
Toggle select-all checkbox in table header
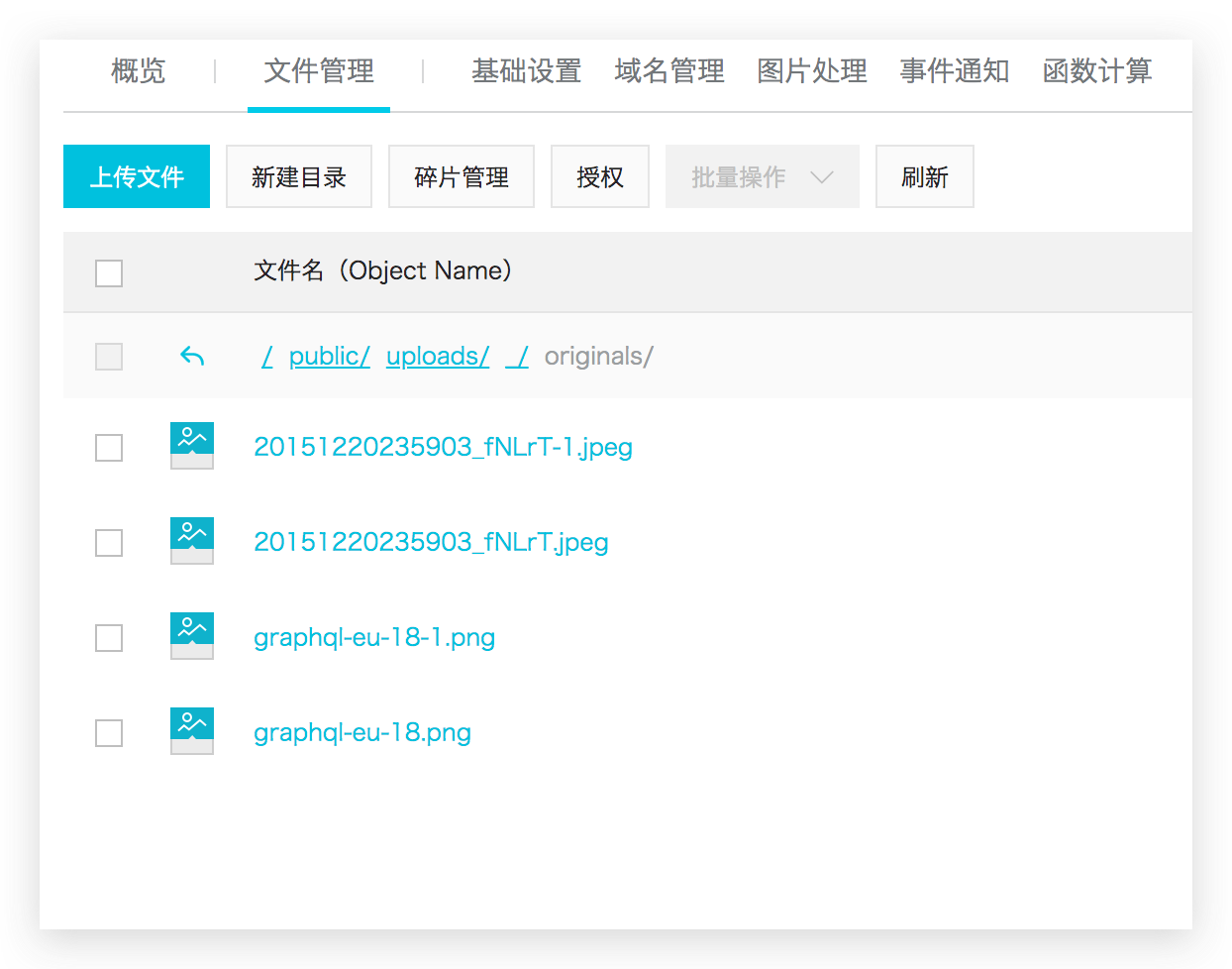(109, 272)
